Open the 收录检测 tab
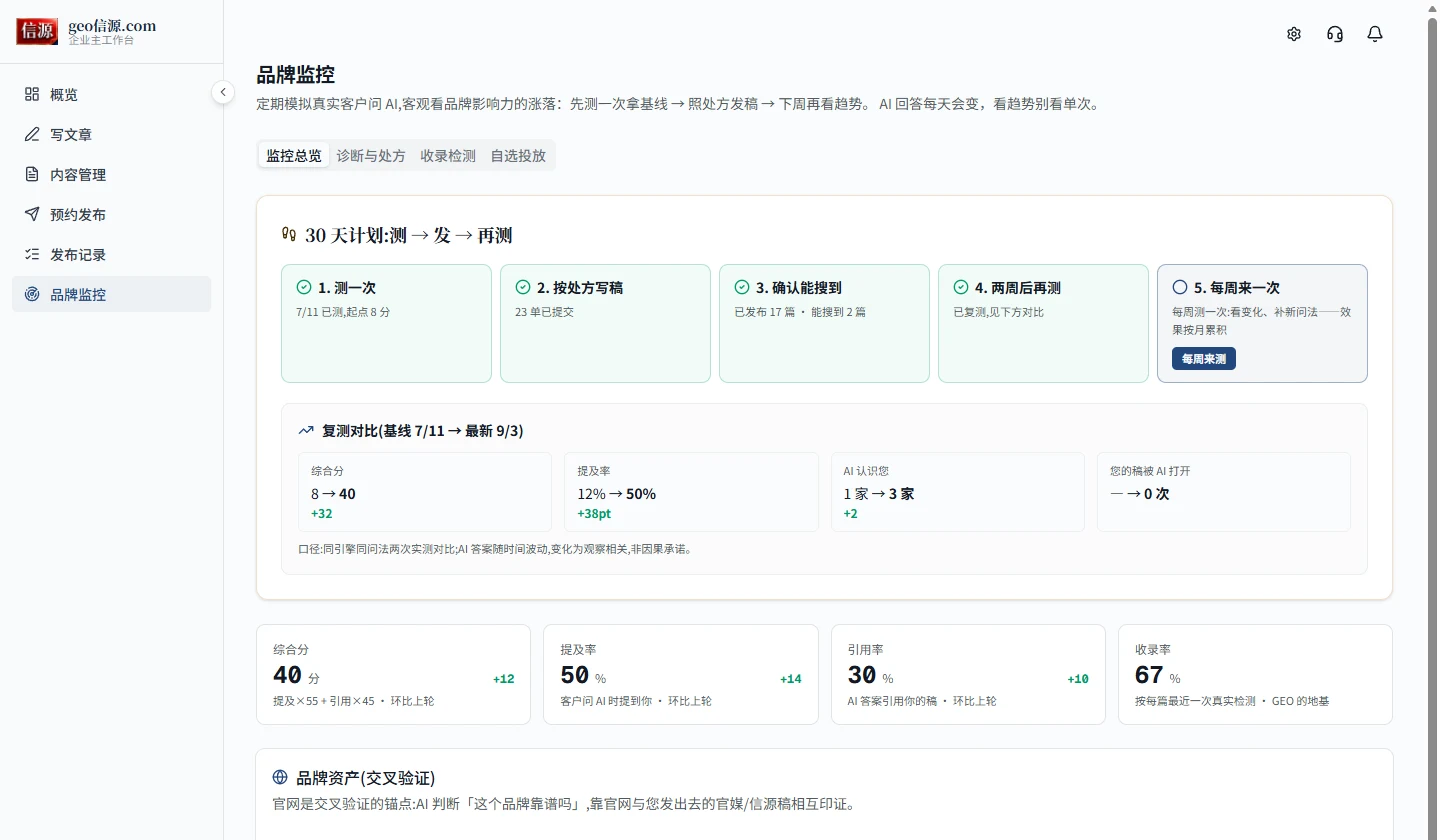 tap(448, 155)
